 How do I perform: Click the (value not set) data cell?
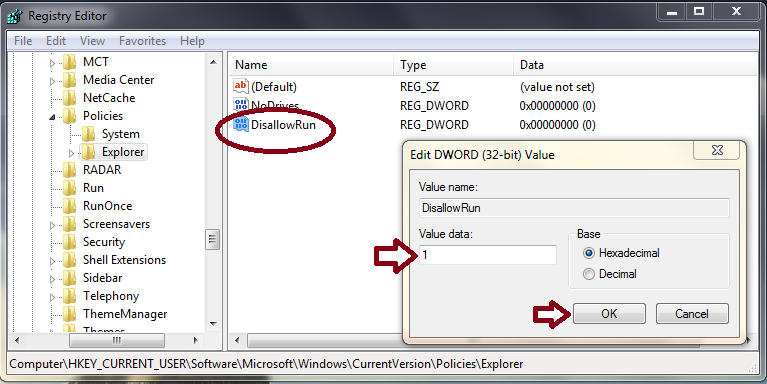point(557,87)
